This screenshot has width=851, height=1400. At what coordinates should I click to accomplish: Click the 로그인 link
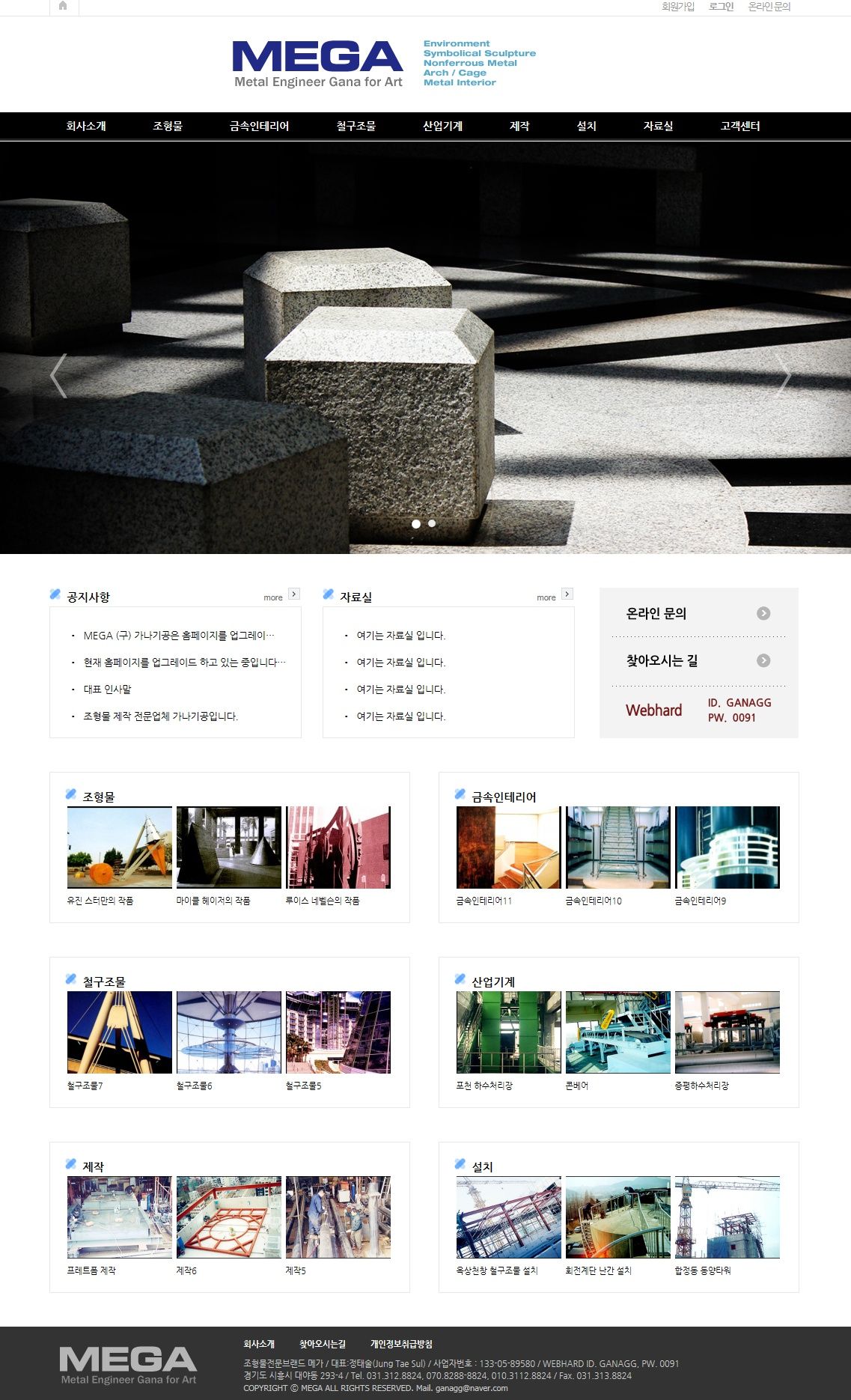pos(721,7)
